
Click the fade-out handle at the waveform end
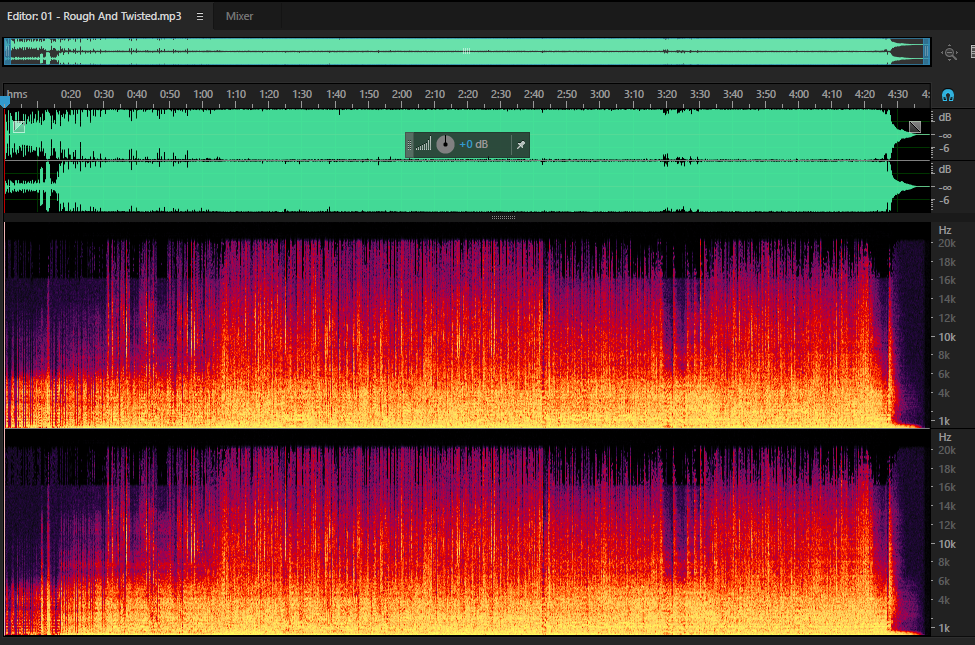coord(915,127)
